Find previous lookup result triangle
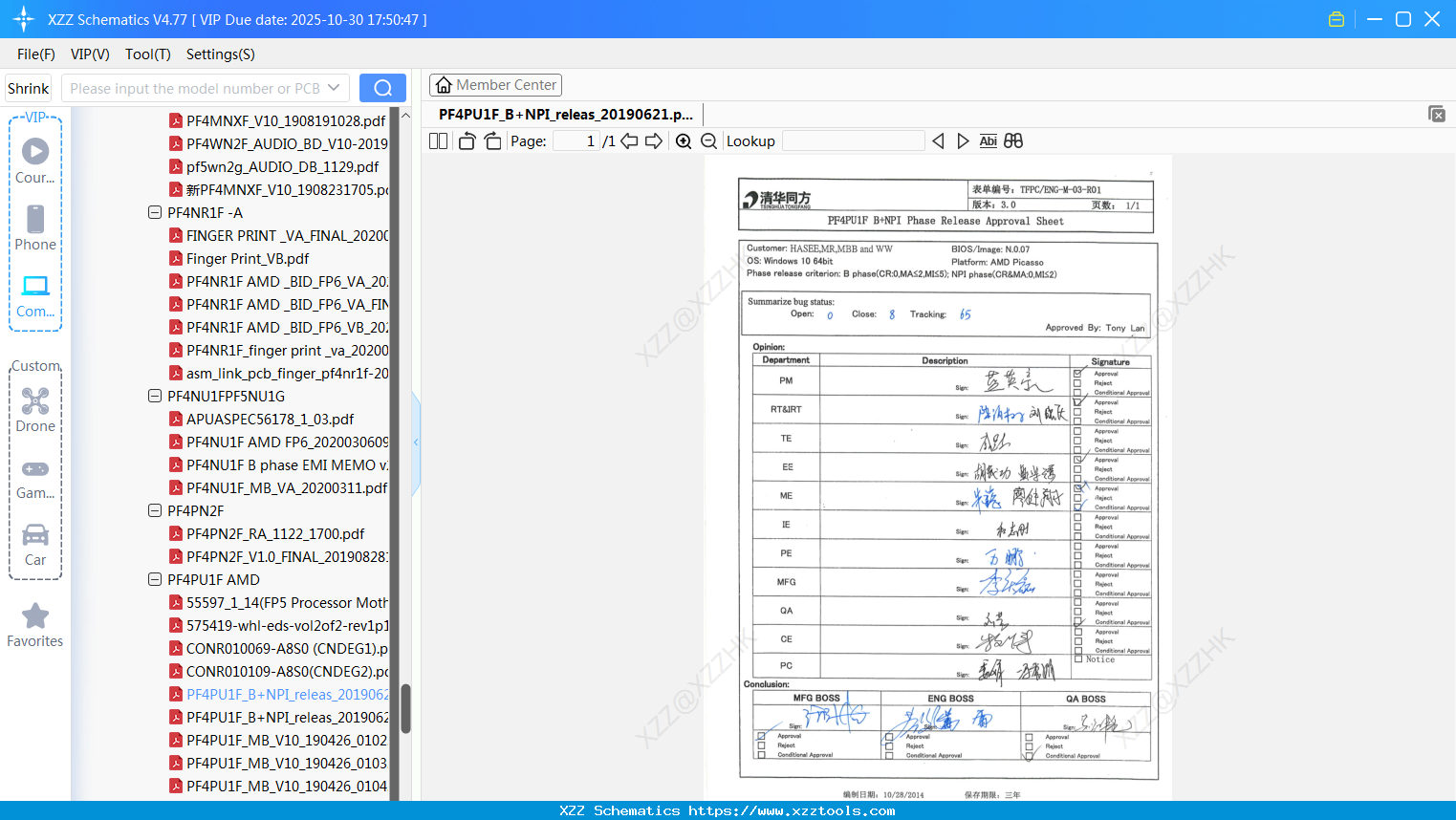This screenshot has width=1456, height=820. 938,140
